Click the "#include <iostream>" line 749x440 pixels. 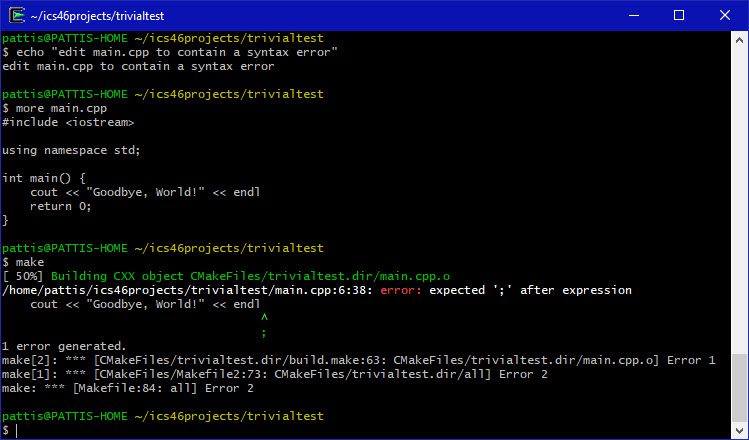click(x=68, y=122)
